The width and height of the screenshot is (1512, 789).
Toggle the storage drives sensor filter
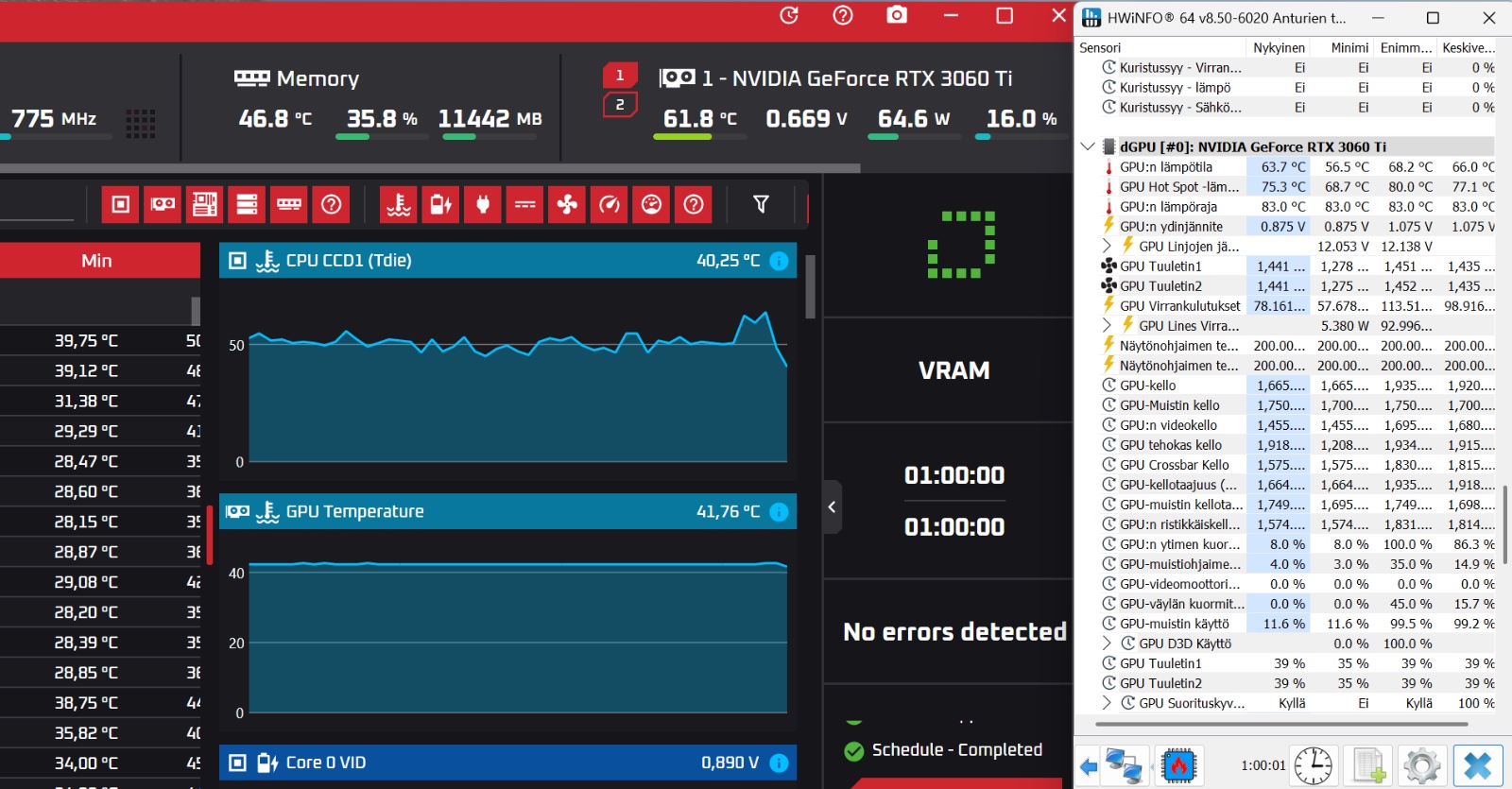(247, 204)
